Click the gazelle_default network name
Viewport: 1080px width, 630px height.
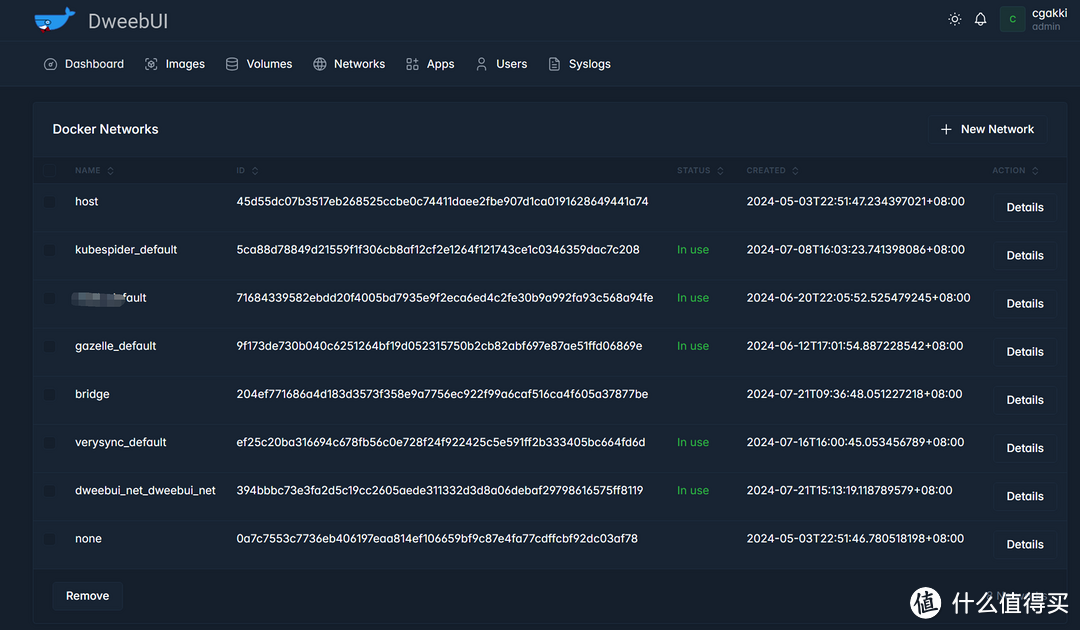116,346
